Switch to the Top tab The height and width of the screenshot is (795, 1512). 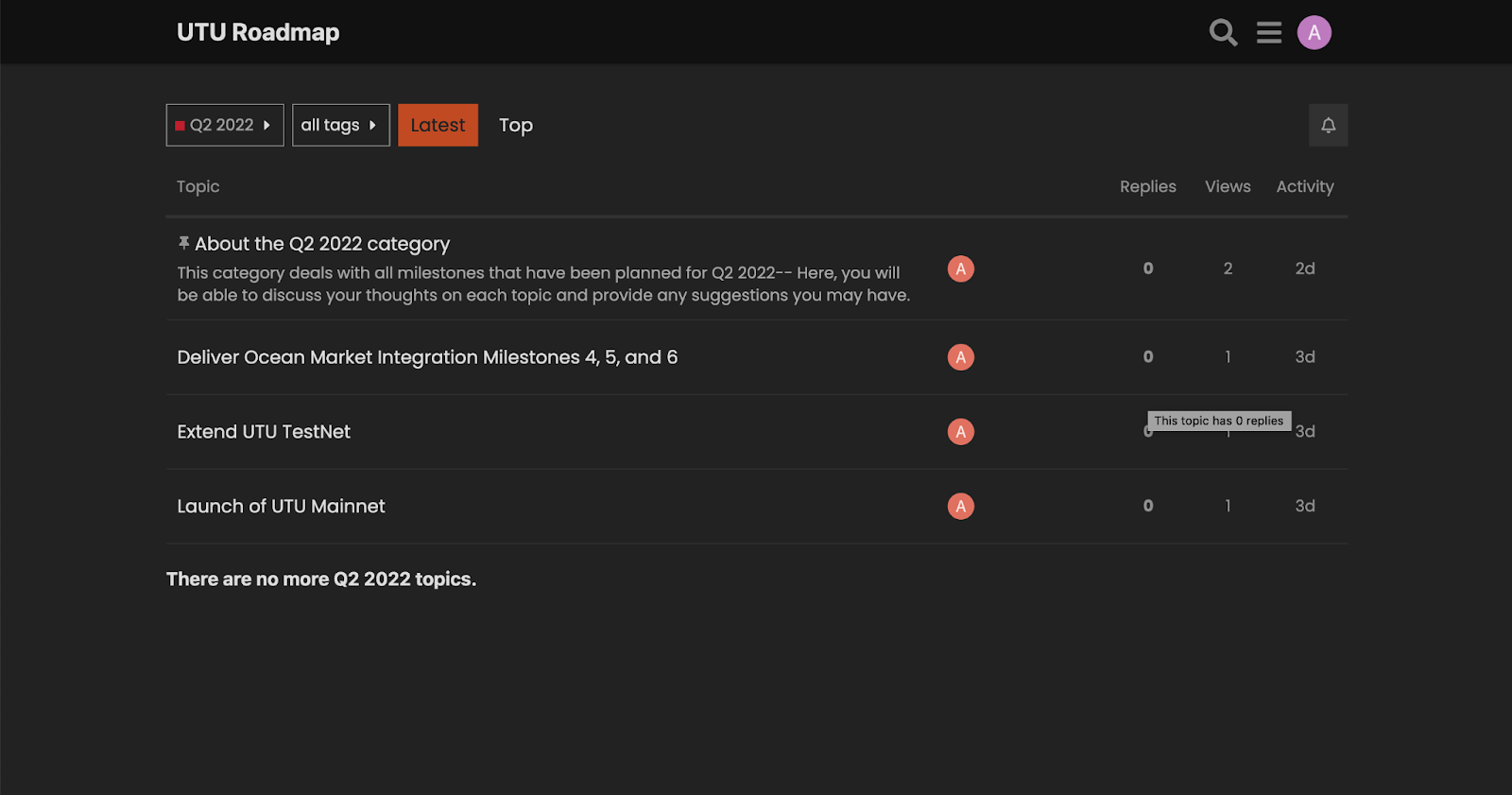click(x=516, y=125)
